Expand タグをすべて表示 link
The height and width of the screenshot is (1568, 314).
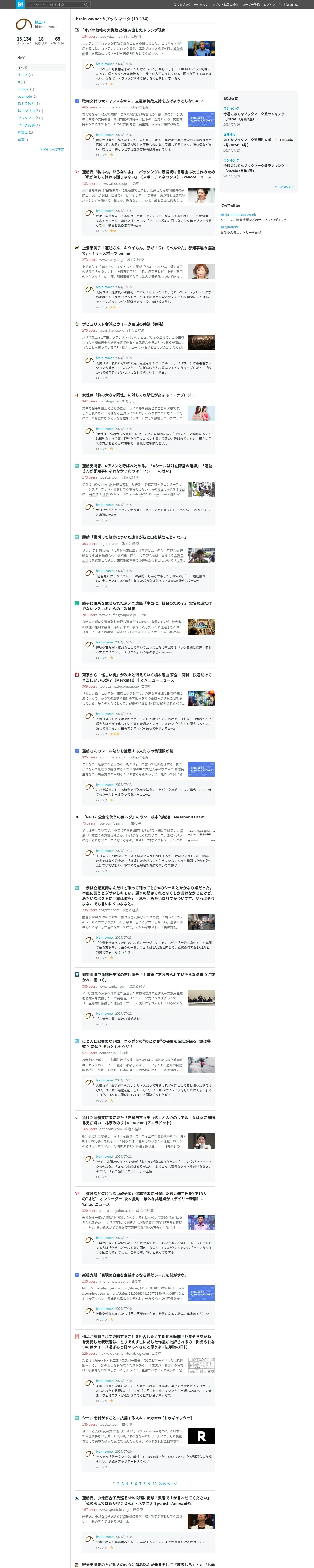[x=52, y=149]
